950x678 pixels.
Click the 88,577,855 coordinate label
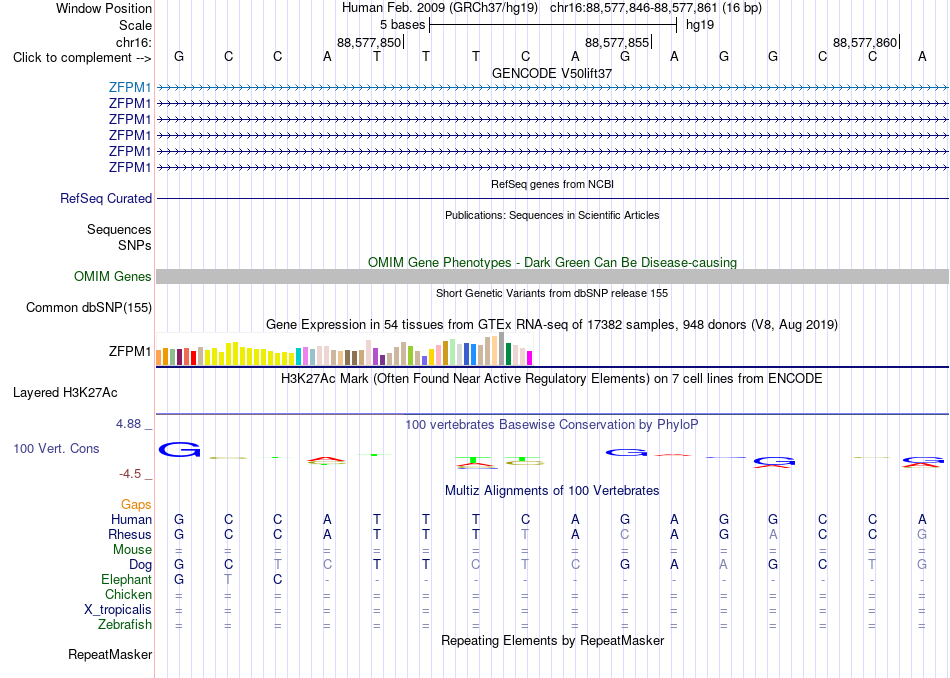[617, 42]
